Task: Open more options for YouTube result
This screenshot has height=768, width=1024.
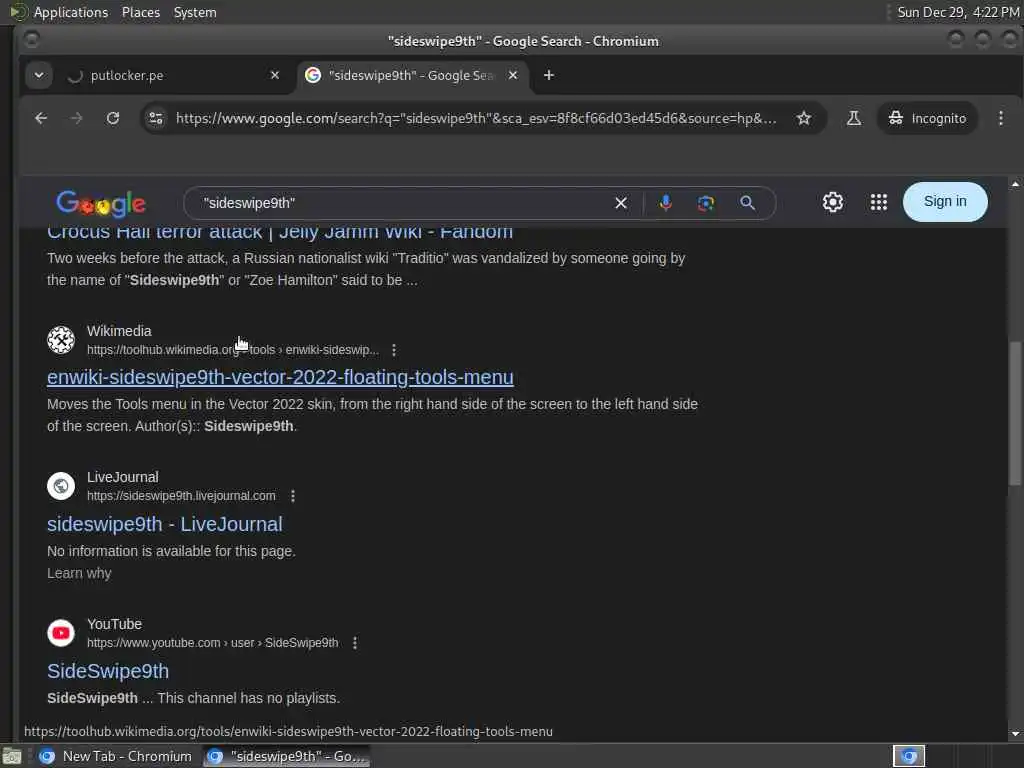Action: [x=355, y=643]
